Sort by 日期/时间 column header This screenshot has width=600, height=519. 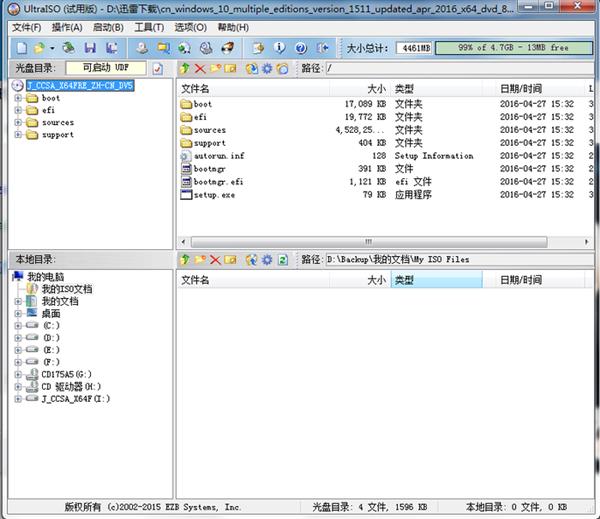(x=520, y=88)
